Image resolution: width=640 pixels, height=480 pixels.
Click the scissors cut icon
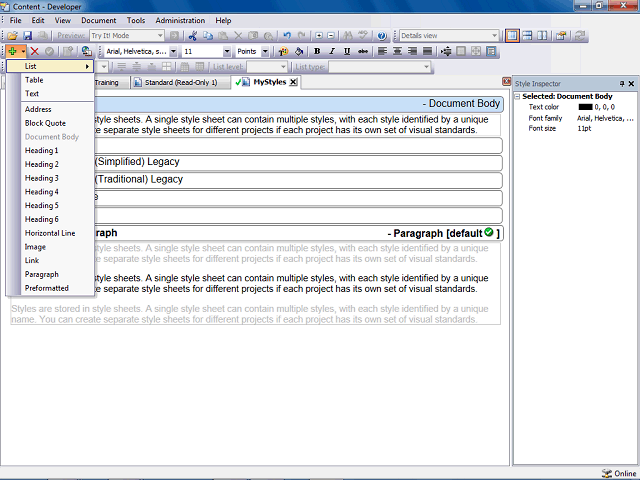(x=193, y=36)
